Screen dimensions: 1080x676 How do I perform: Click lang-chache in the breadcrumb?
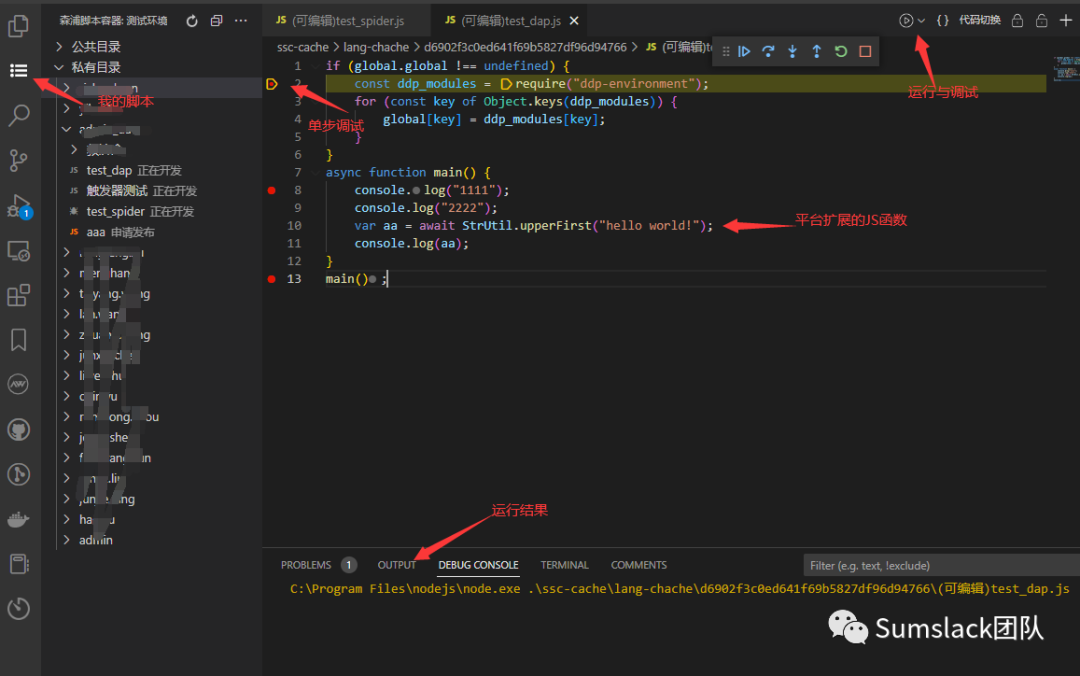(x=375, y=47)
